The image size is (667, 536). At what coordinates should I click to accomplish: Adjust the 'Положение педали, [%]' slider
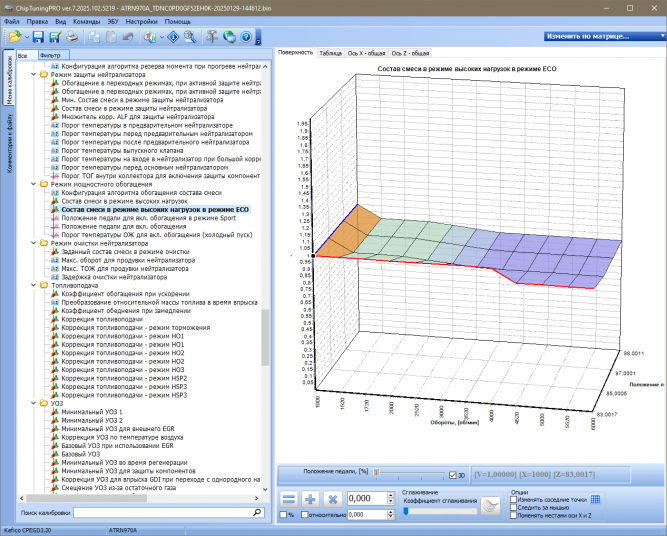pyautogui.click(x=376, y=473)
